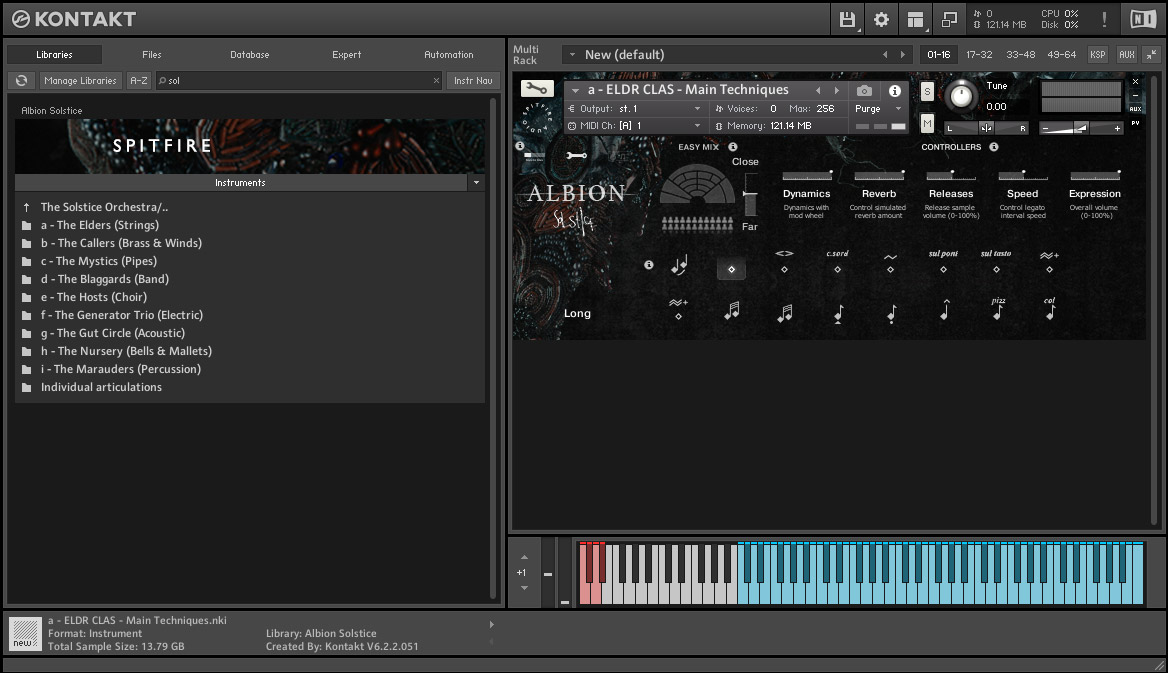The image size is (1168, 673).
Task: Open Kontakt options via gear icon
Action: [x=881, y=18]
